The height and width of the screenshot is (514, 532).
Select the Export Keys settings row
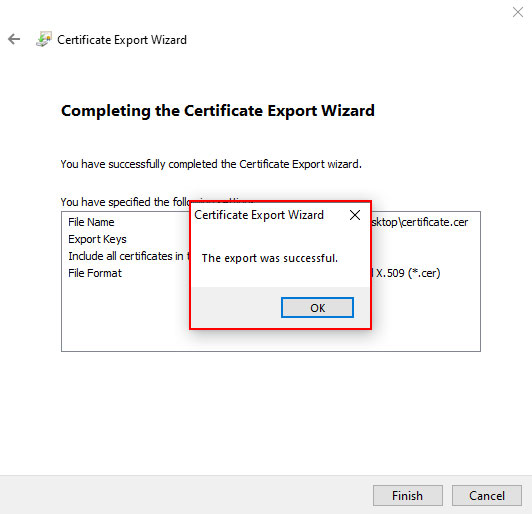(x=271, y=239)
